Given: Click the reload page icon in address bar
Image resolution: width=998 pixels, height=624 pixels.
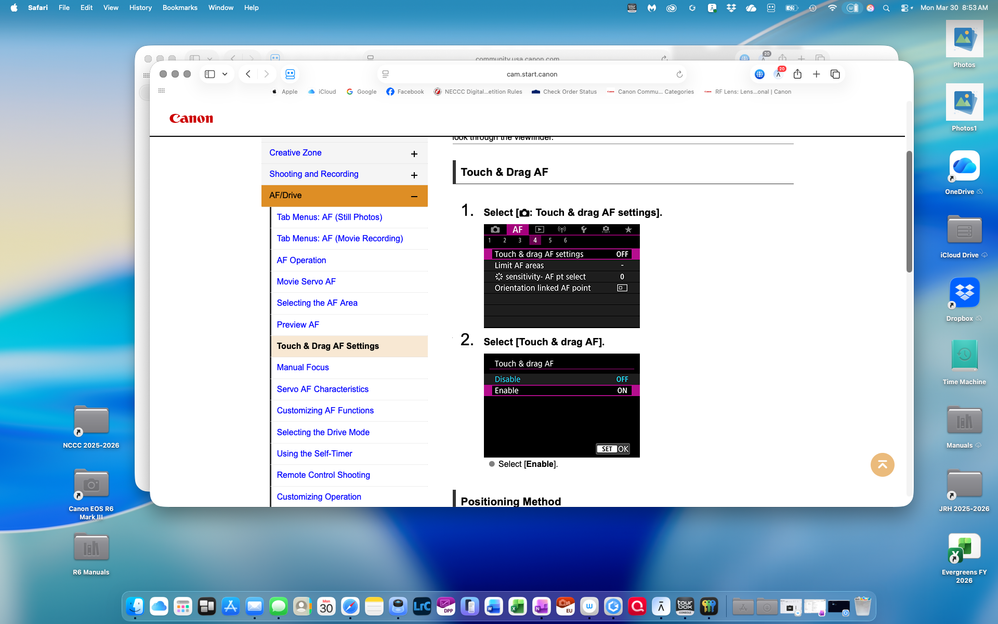Looking at the screenshot, I should 679,74.
